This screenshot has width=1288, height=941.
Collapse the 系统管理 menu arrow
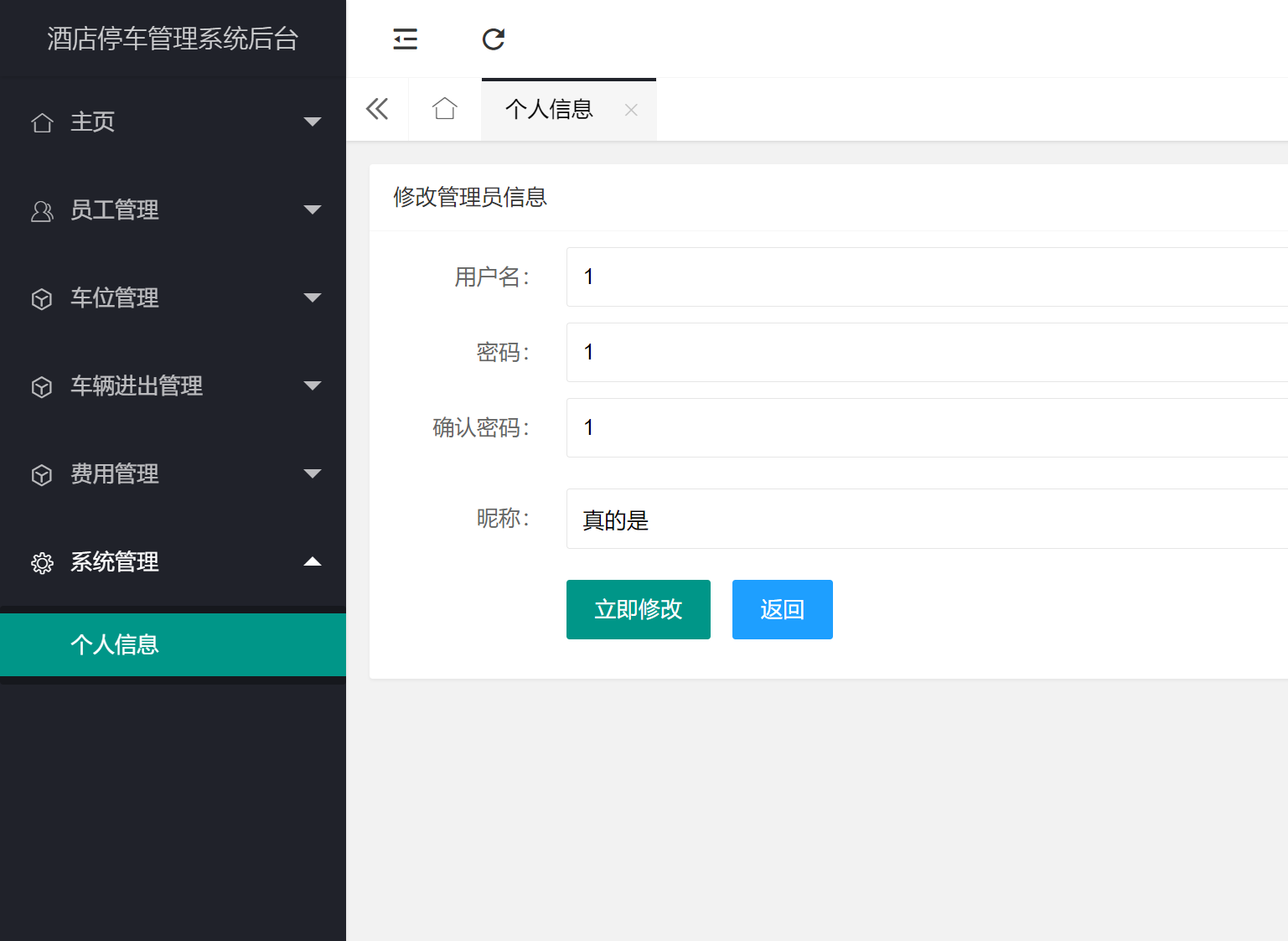(313, 561)
